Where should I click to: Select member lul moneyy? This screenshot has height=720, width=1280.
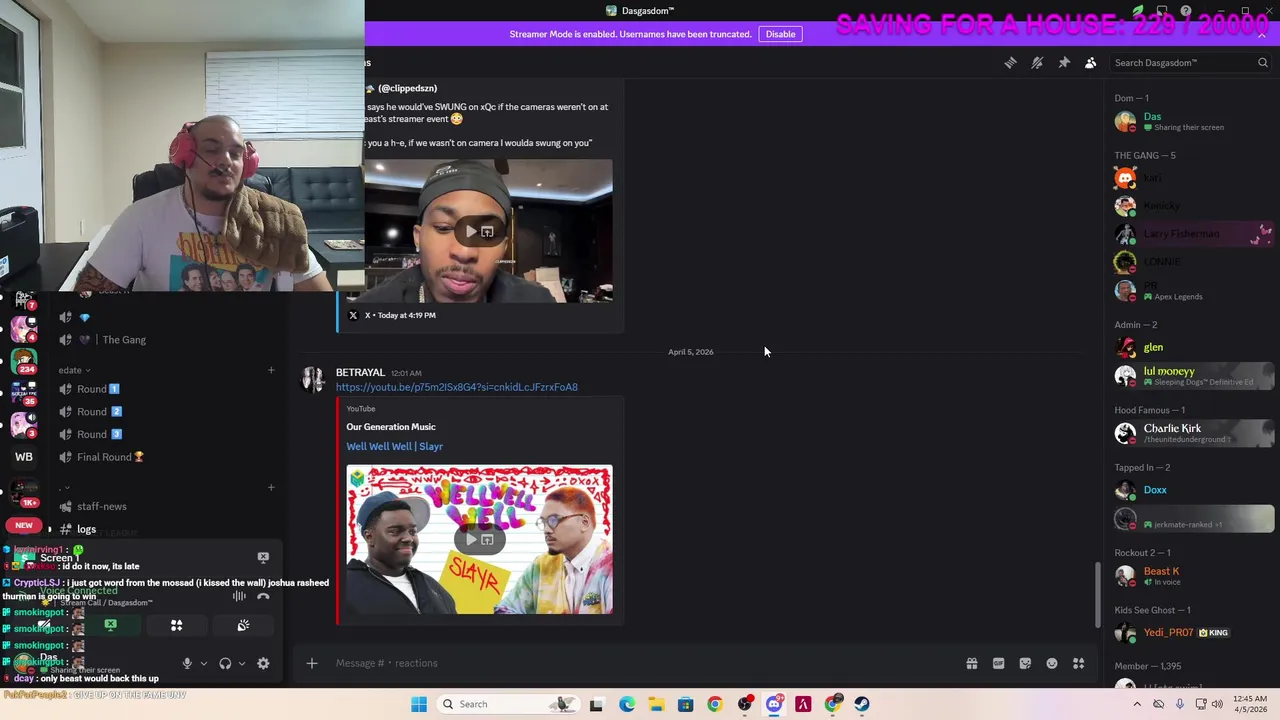click(1194, 376)
